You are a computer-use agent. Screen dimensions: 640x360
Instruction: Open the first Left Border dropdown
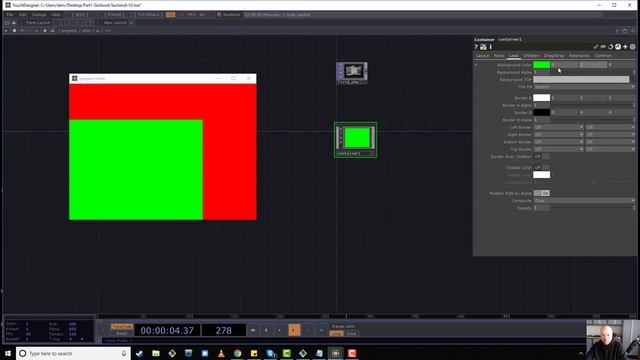tap(558, 127)
